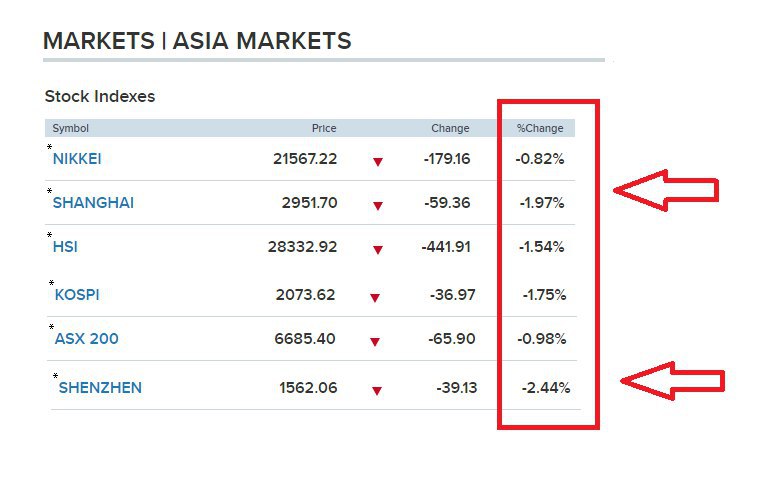Click the red down triangle for HSI

(x=378, y=250)
